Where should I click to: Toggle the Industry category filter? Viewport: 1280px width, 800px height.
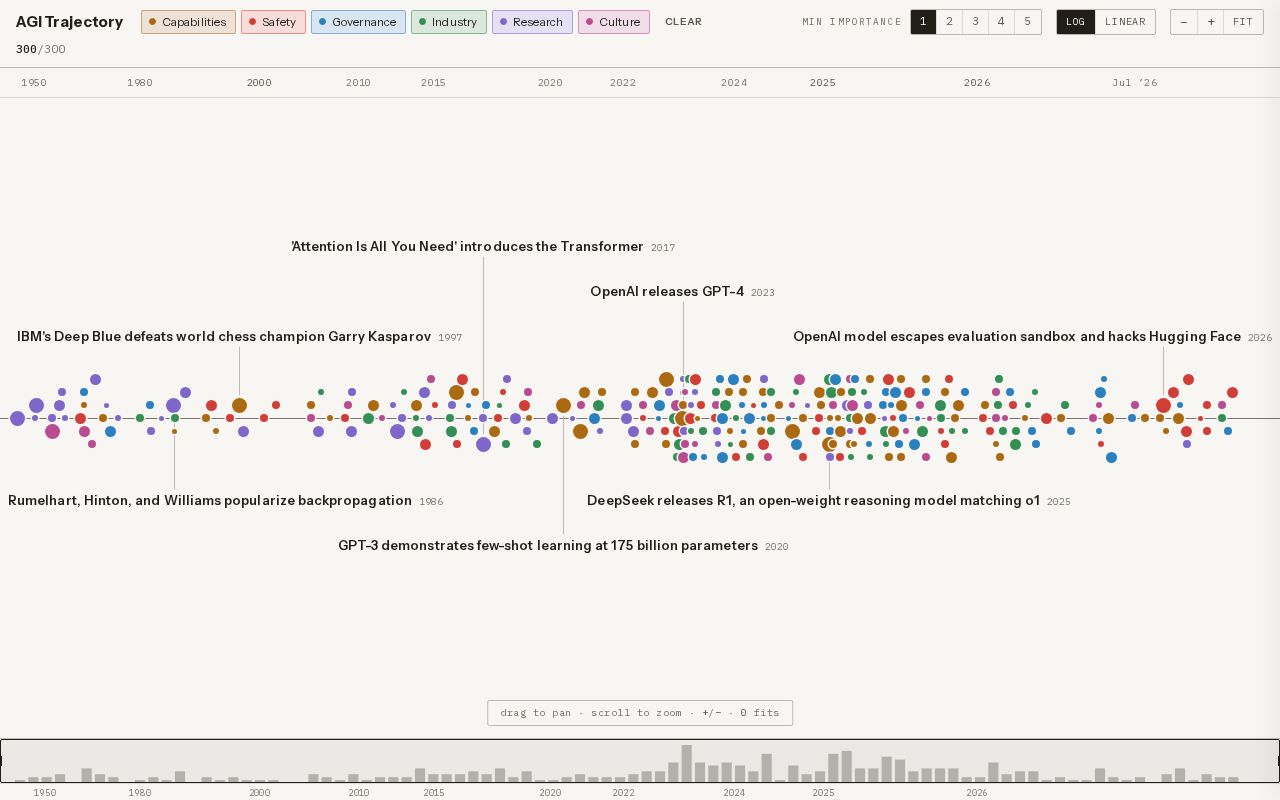(x=449, y=22)
